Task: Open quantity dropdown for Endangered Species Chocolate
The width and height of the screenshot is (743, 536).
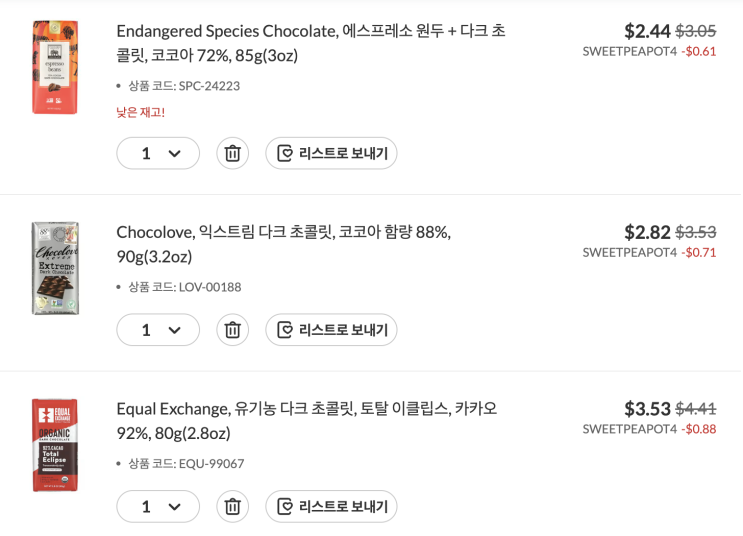Action: pyautogui.click(x=158, y=153)
